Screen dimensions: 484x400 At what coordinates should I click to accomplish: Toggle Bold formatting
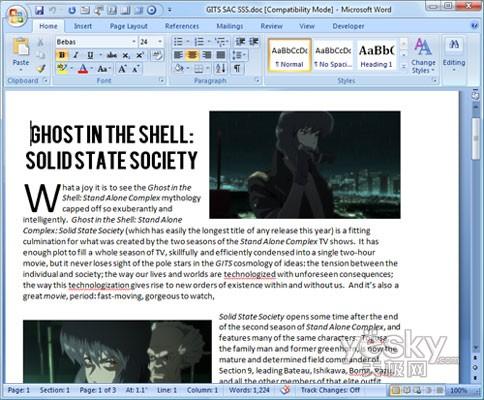(x=62, y=55)
